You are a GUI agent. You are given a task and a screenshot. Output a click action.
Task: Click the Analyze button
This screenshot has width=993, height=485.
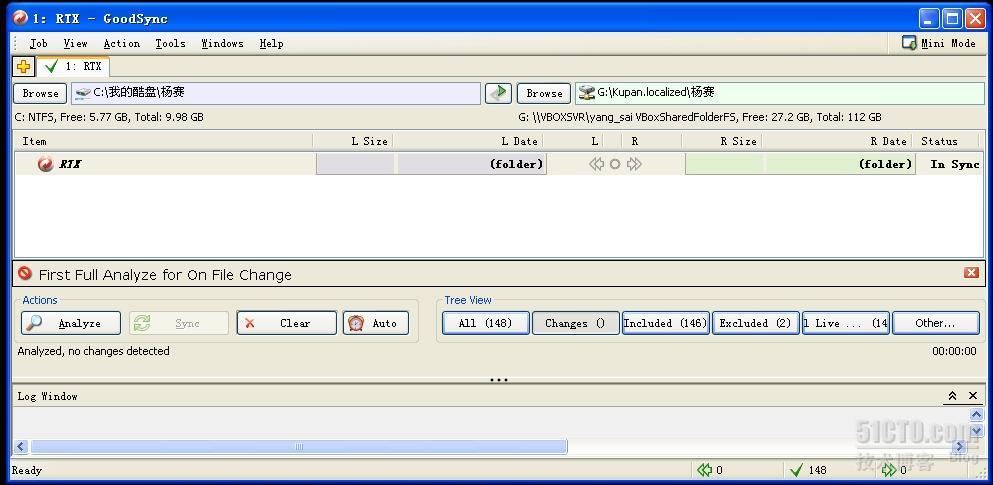71,323
